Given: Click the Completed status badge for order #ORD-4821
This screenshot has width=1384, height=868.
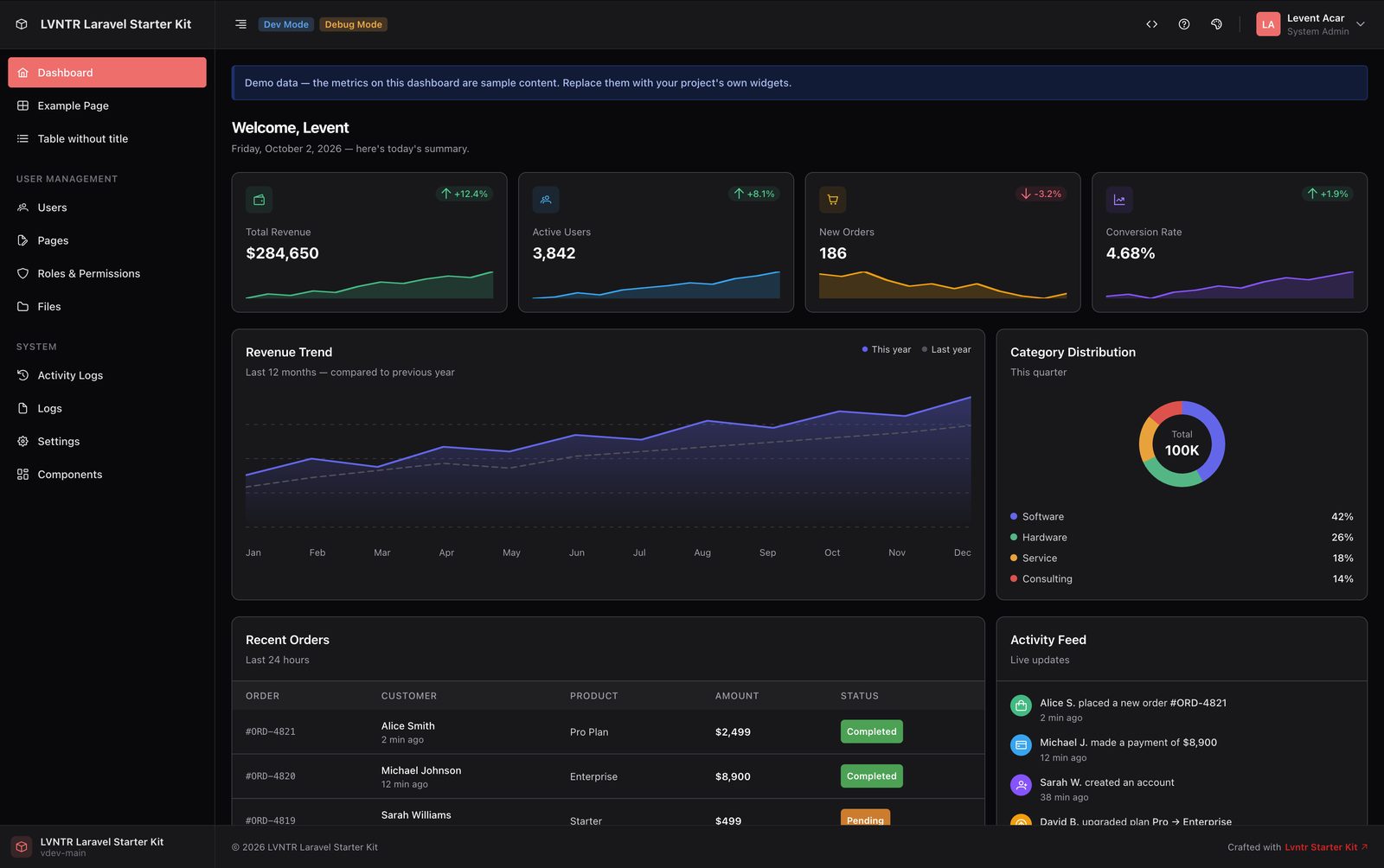Looking at the screenshot, I should [871, 731].
